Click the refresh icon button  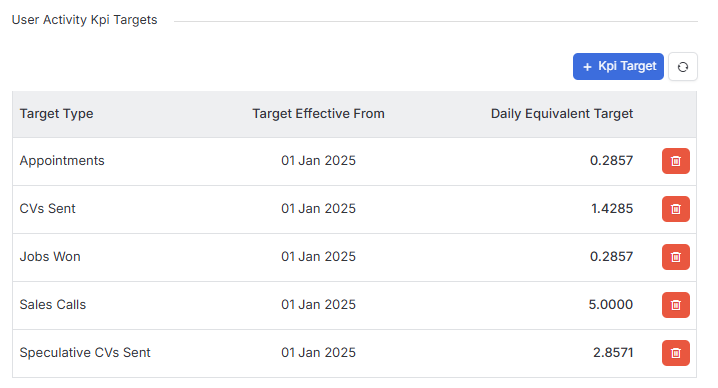click(682, 67)
